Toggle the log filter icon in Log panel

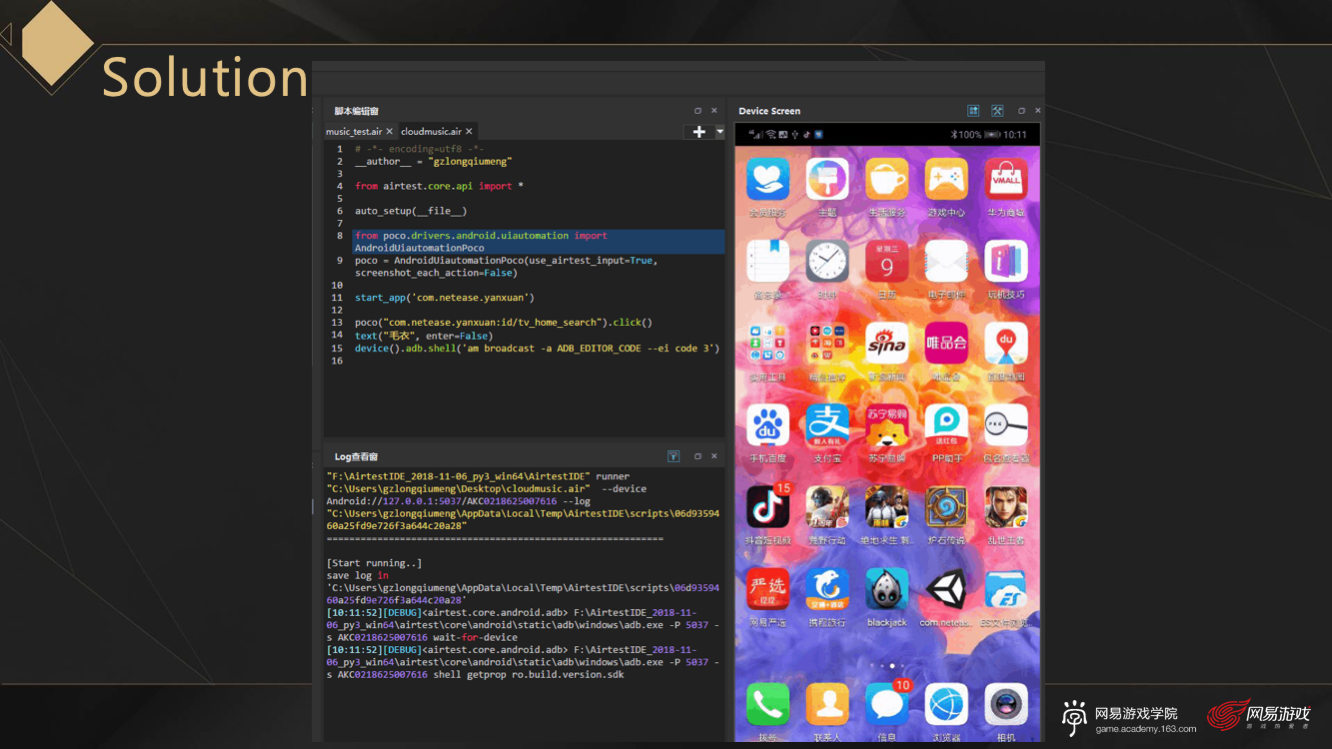[673, 457]
